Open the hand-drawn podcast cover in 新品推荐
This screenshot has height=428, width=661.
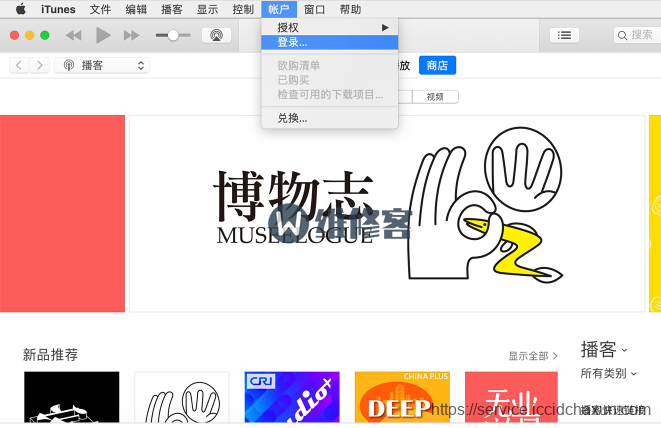182,397
